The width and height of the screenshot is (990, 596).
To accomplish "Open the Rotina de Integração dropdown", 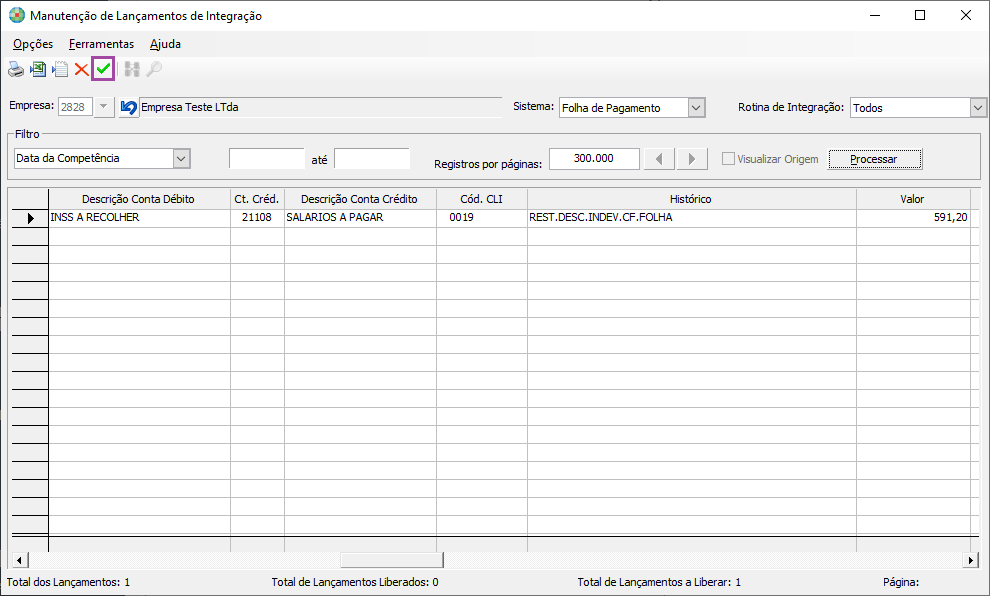I will point(977,108).
